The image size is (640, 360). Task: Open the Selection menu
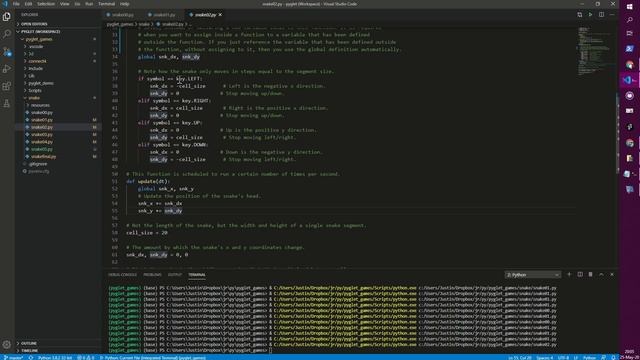point(46,4)
